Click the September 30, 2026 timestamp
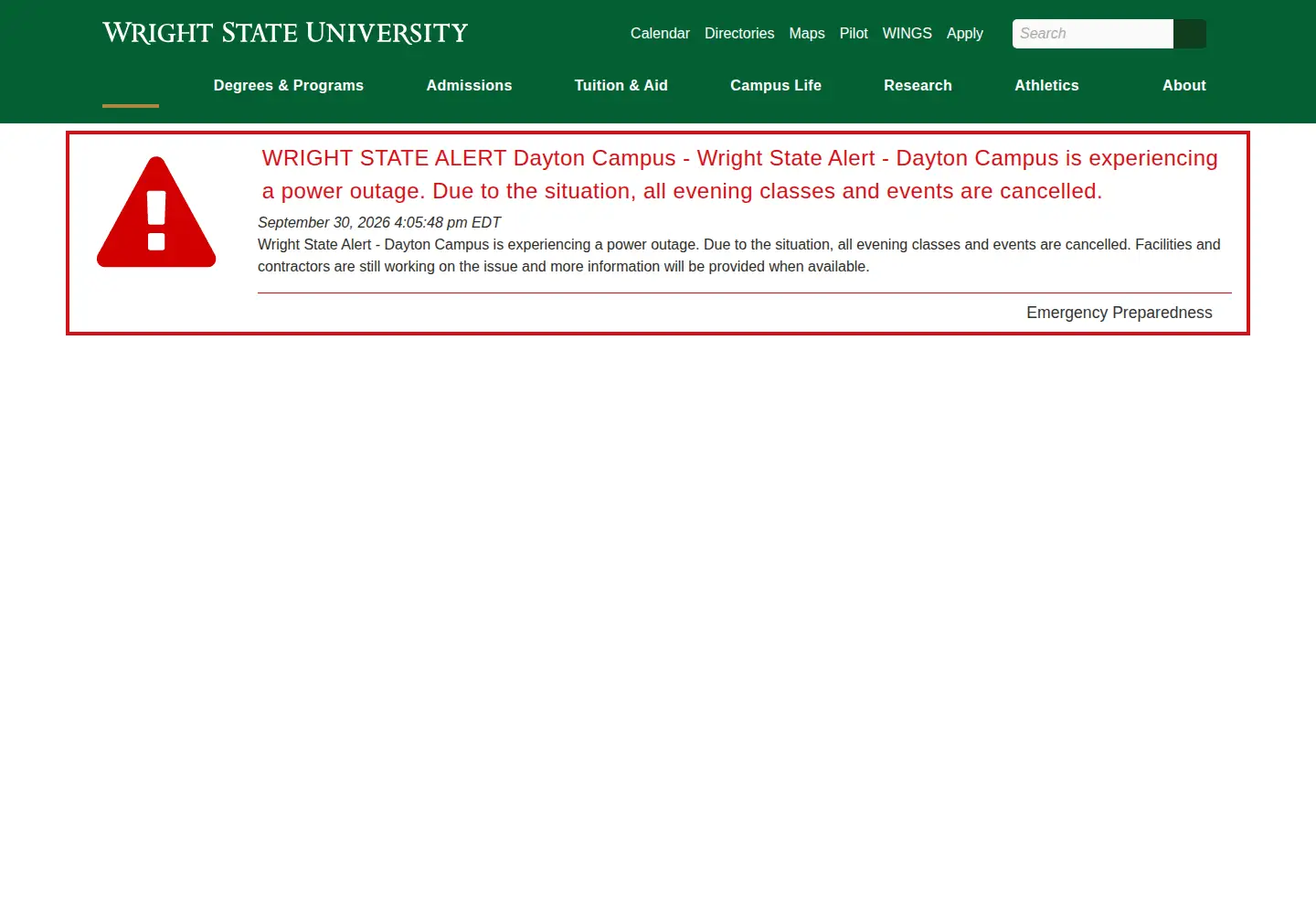Screen dimensions: 1316x914 point(379,222)
